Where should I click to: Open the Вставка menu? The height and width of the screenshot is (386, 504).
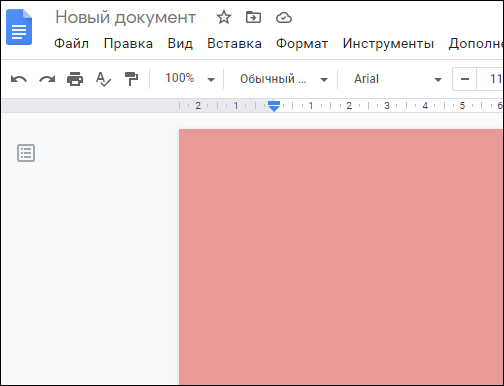coord(234,44)
